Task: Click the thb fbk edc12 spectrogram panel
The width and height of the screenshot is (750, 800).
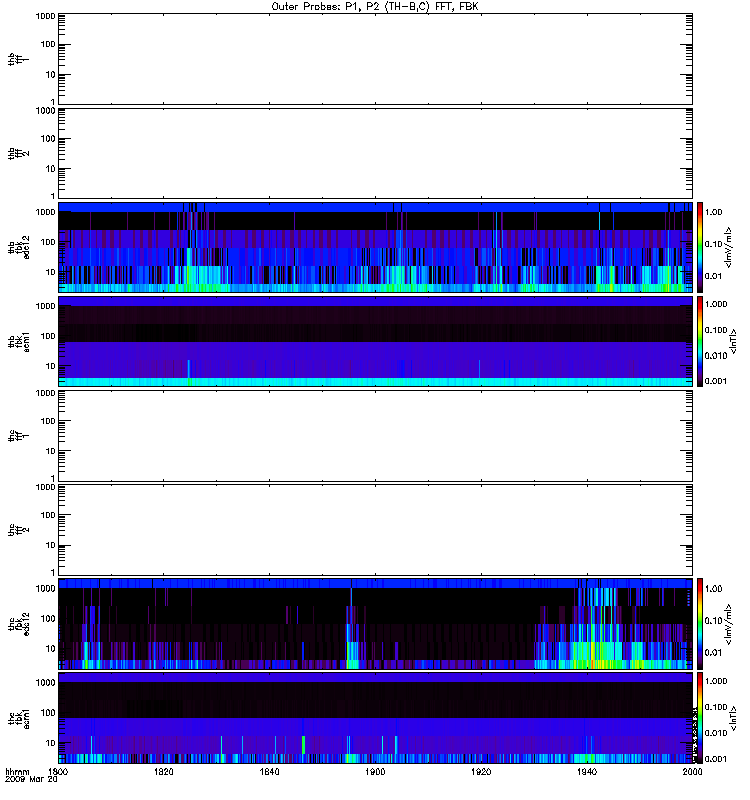Action: [x=376, y=247]
